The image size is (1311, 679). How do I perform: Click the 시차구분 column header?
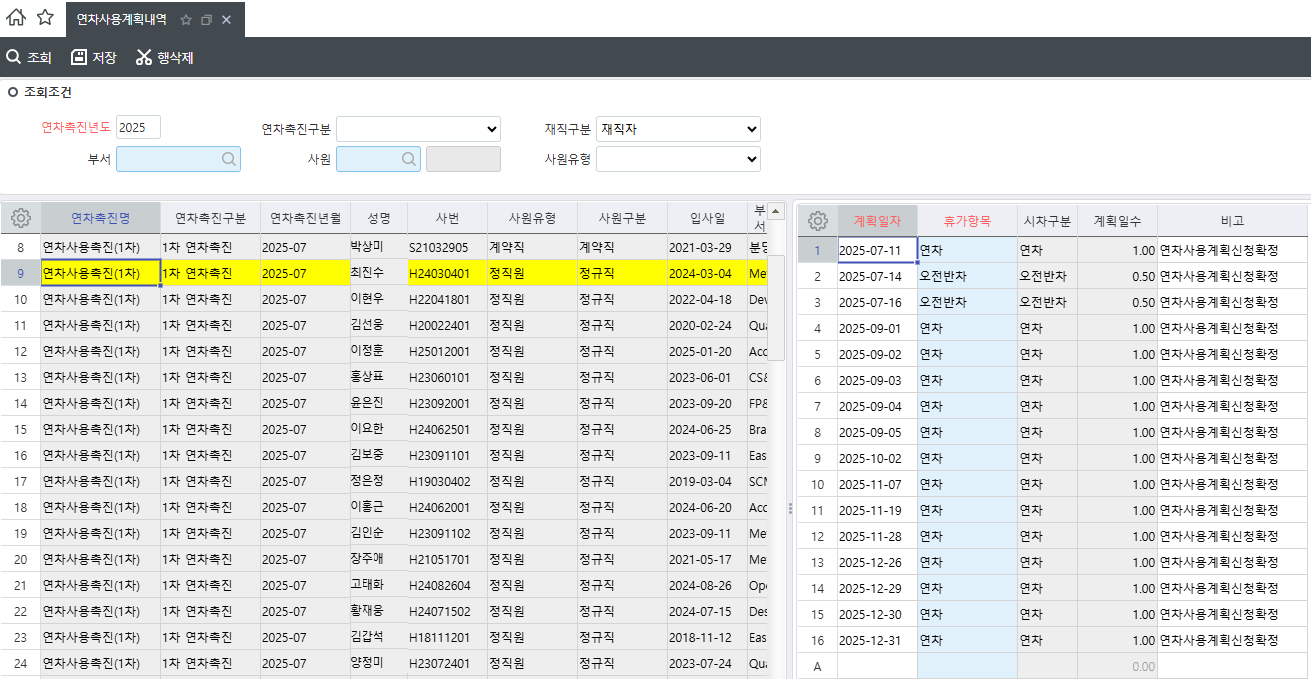tap(1047, 220)
